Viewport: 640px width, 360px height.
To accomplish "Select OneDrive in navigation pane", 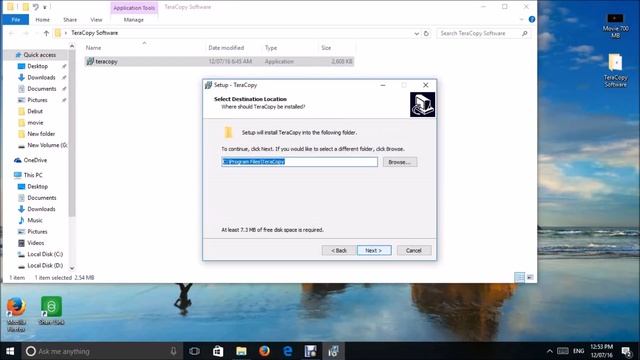I will [35, 160].
